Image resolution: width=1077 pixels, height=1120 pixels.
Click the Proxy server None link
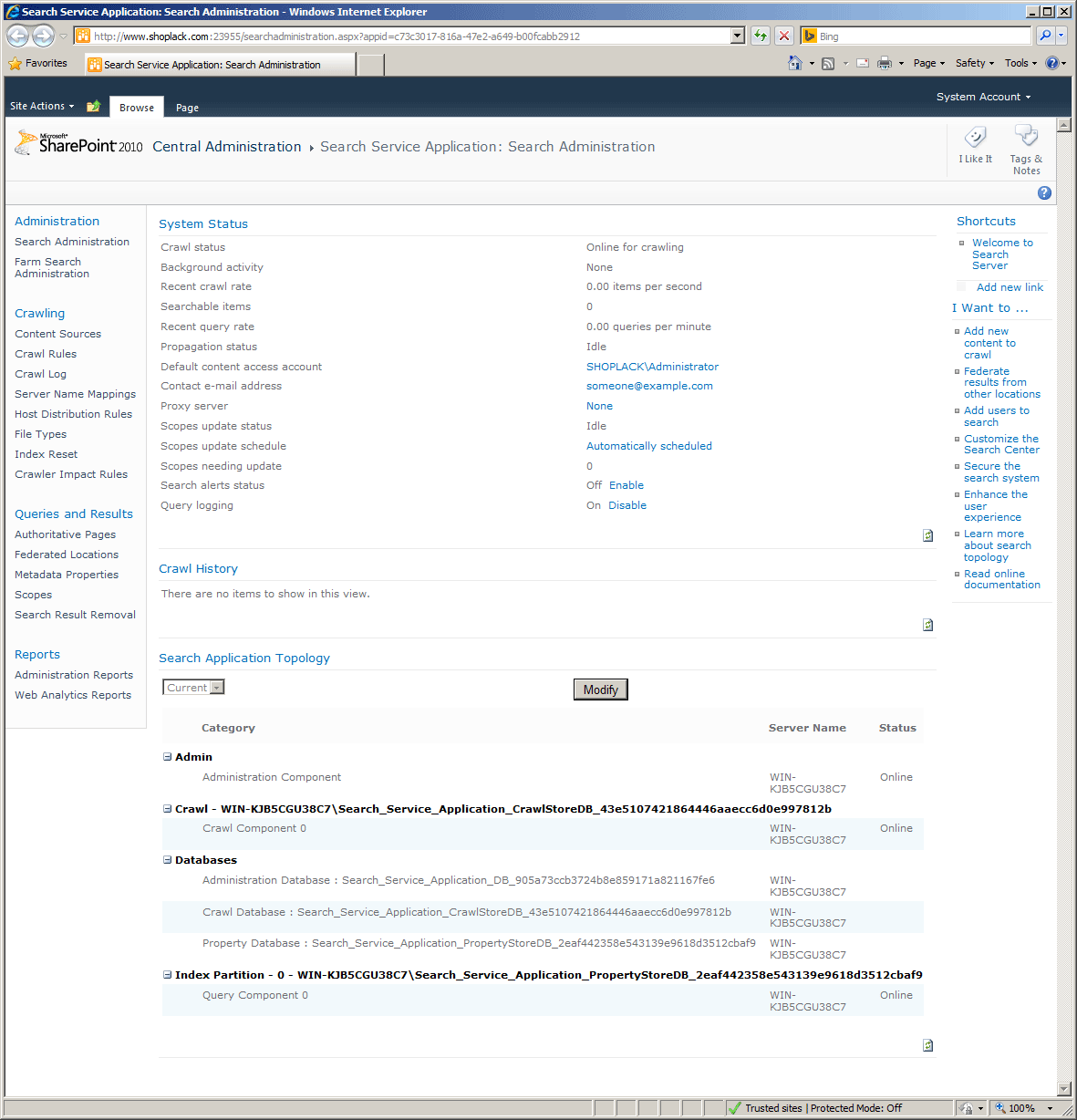pyautogui.click(x=599, y=406)
